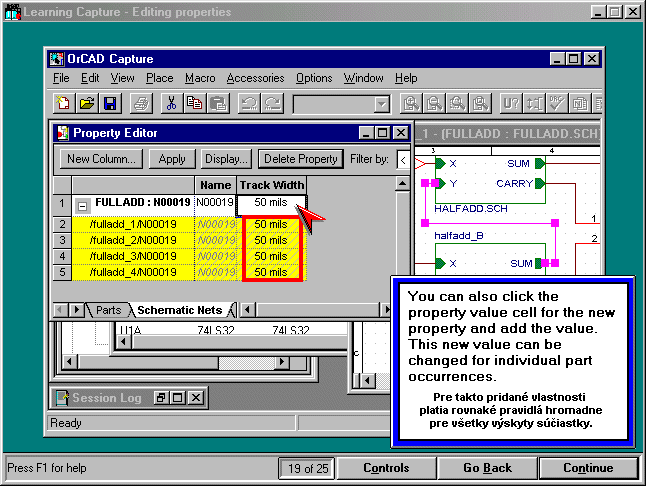Click the Open file folder icon
The width and height of the screenshot is (646, 486).
click(x=87, y=103)
